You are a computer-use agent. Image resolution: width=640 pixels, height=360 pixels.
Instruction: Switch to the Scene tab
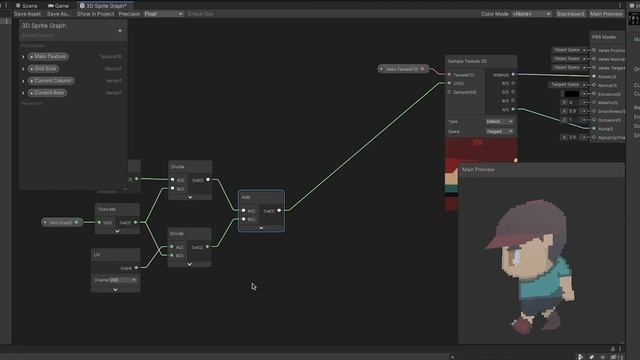pos(27,6)
